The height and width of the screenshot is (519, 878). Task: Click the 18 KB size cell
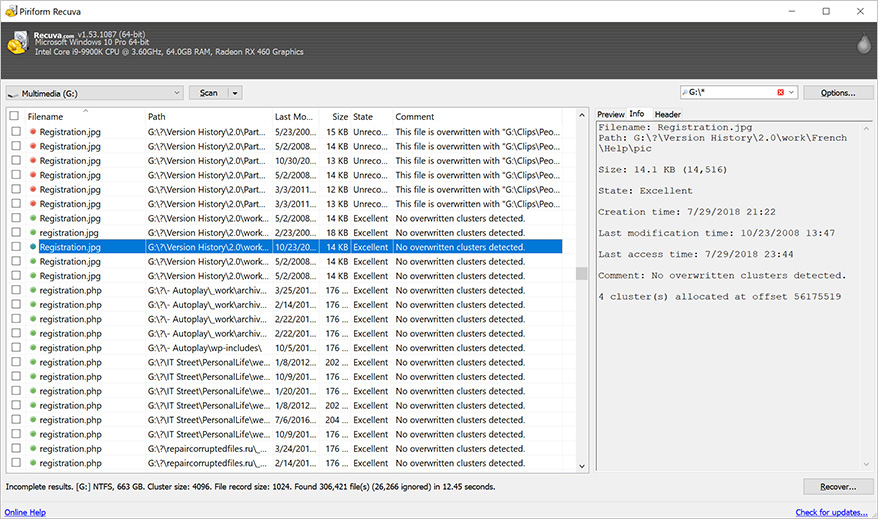(x=337, y=232)
